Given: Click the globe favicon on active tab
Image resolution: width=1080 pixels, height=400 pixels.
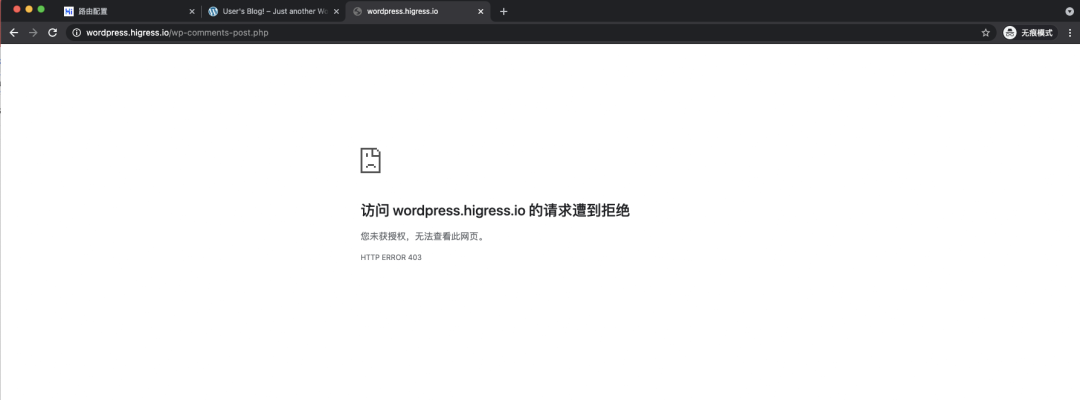Looking at the screenshot, I should pos(357,11).
